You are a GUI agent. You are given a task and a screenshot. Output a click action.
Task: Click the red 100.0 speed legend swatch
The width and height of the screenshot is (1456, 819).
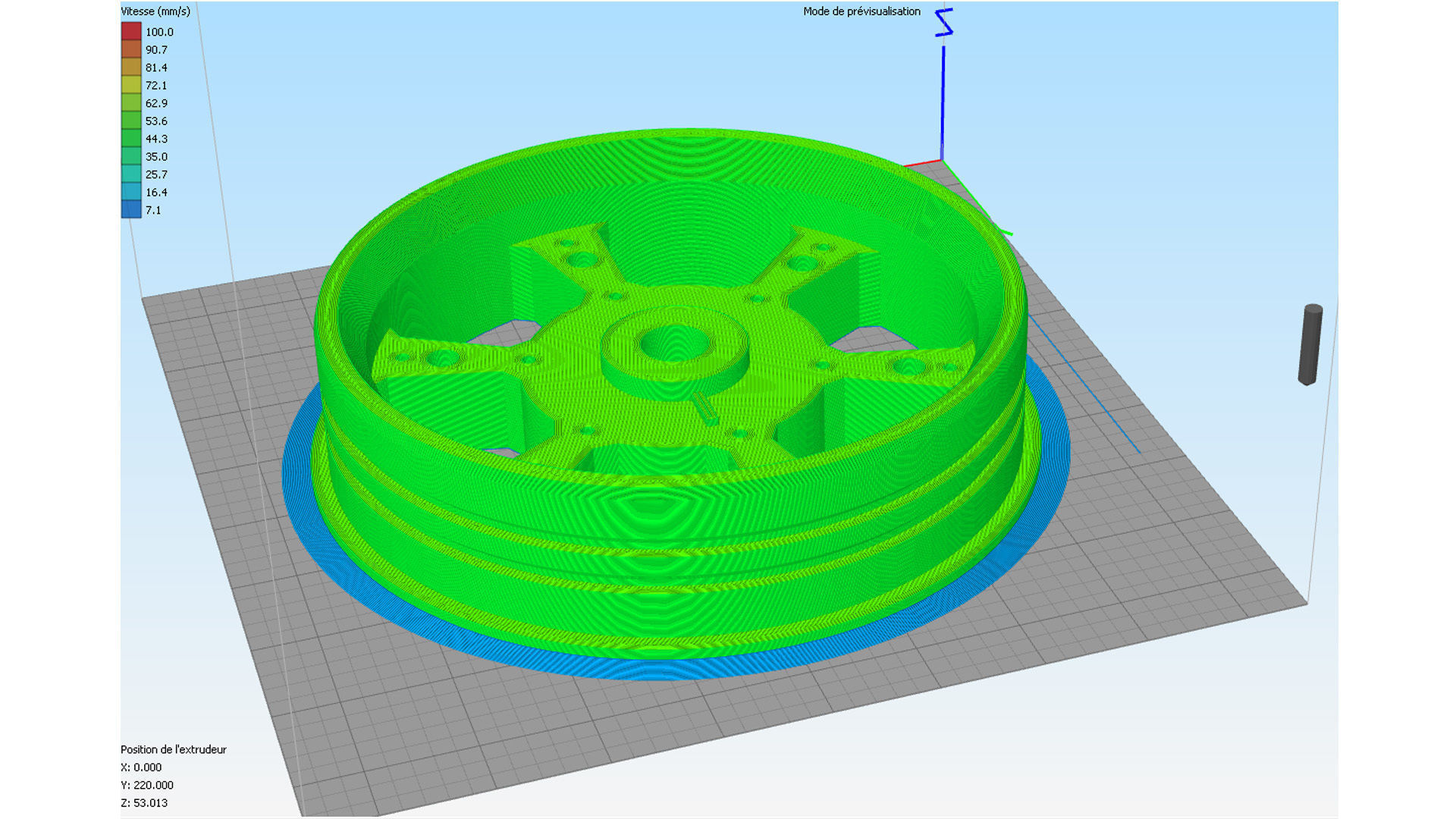[131, 31]
